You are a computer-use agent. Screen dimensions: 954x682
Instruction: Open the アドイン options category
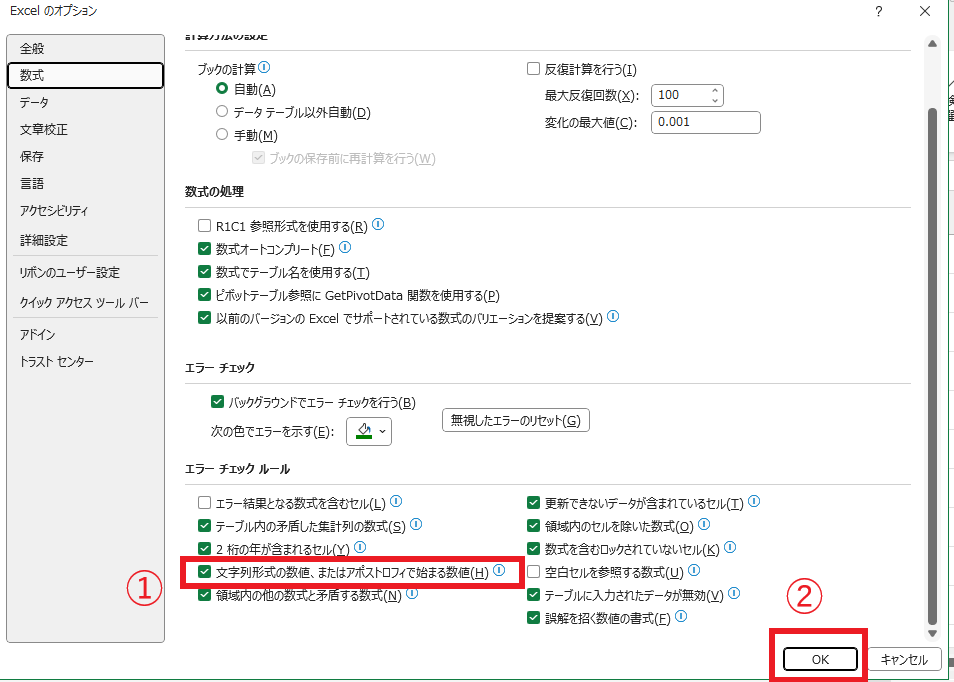point(85,335)
